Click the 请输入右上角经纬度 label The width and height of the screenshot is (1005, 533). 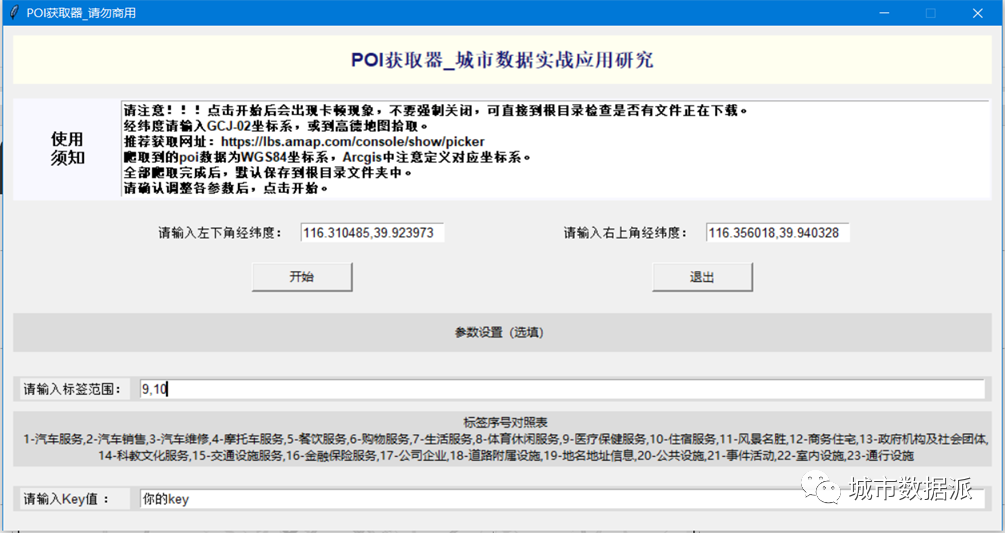(625, 233)
